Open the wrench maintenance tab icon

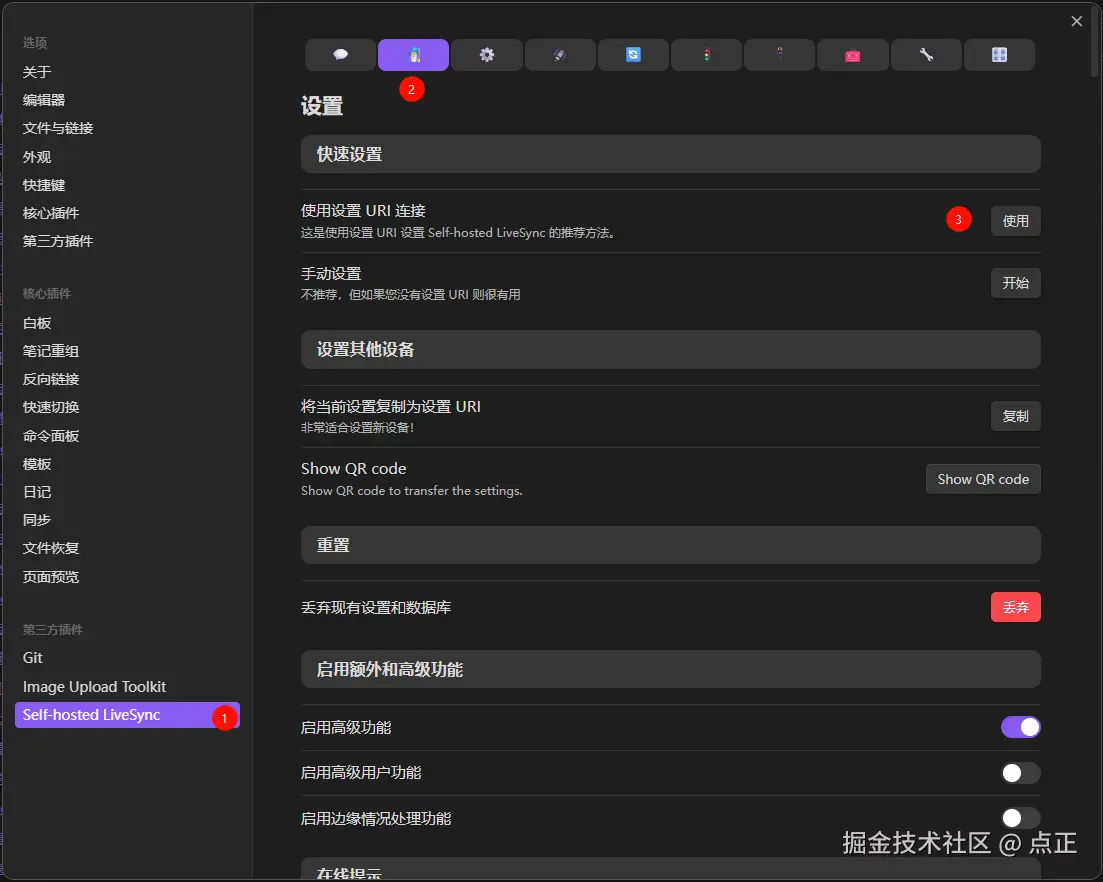point(926,55)
